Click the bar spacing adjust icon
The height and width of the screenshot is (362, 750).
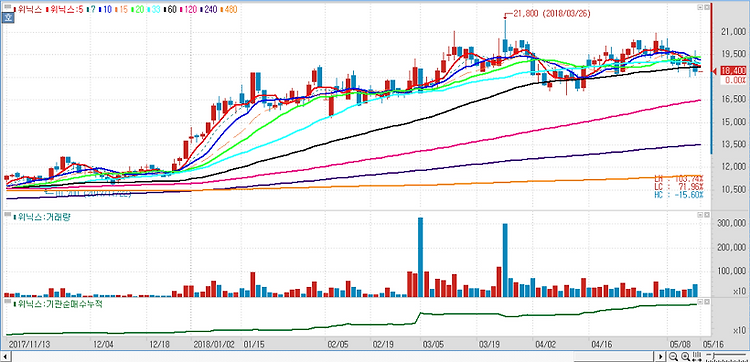point(696,356)
